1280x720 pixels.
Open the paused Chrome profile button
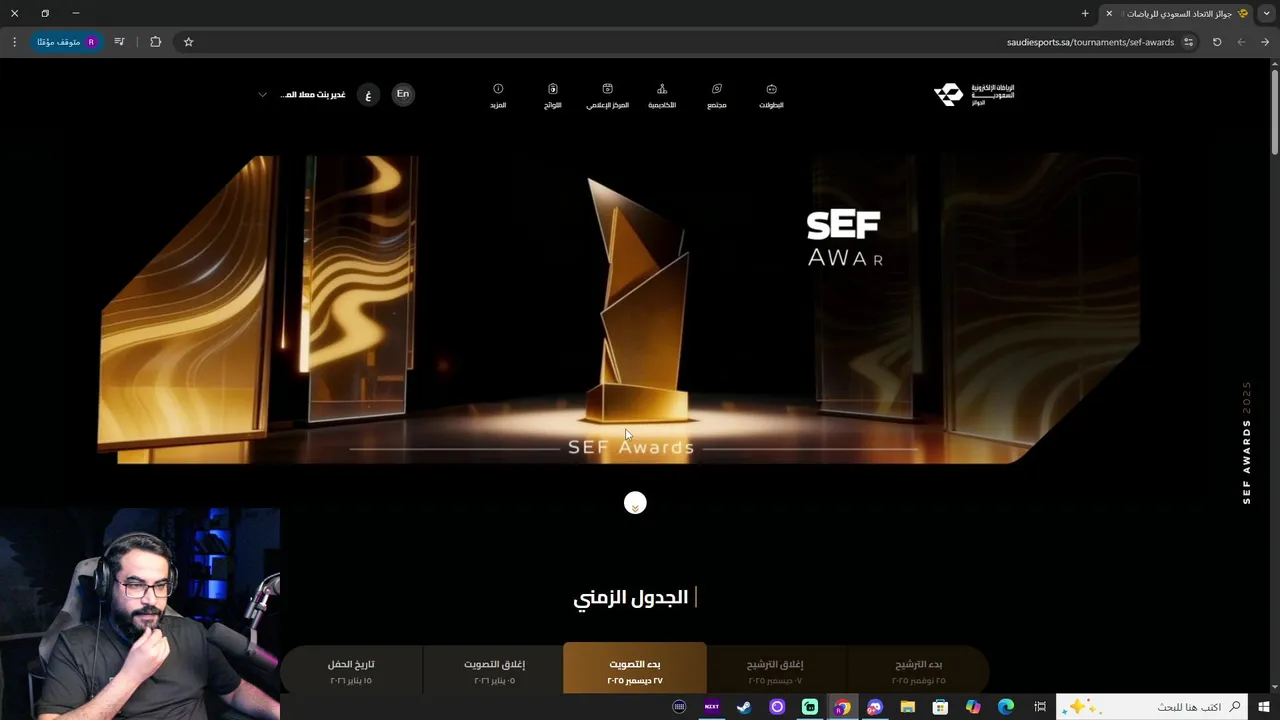(66, 42)
